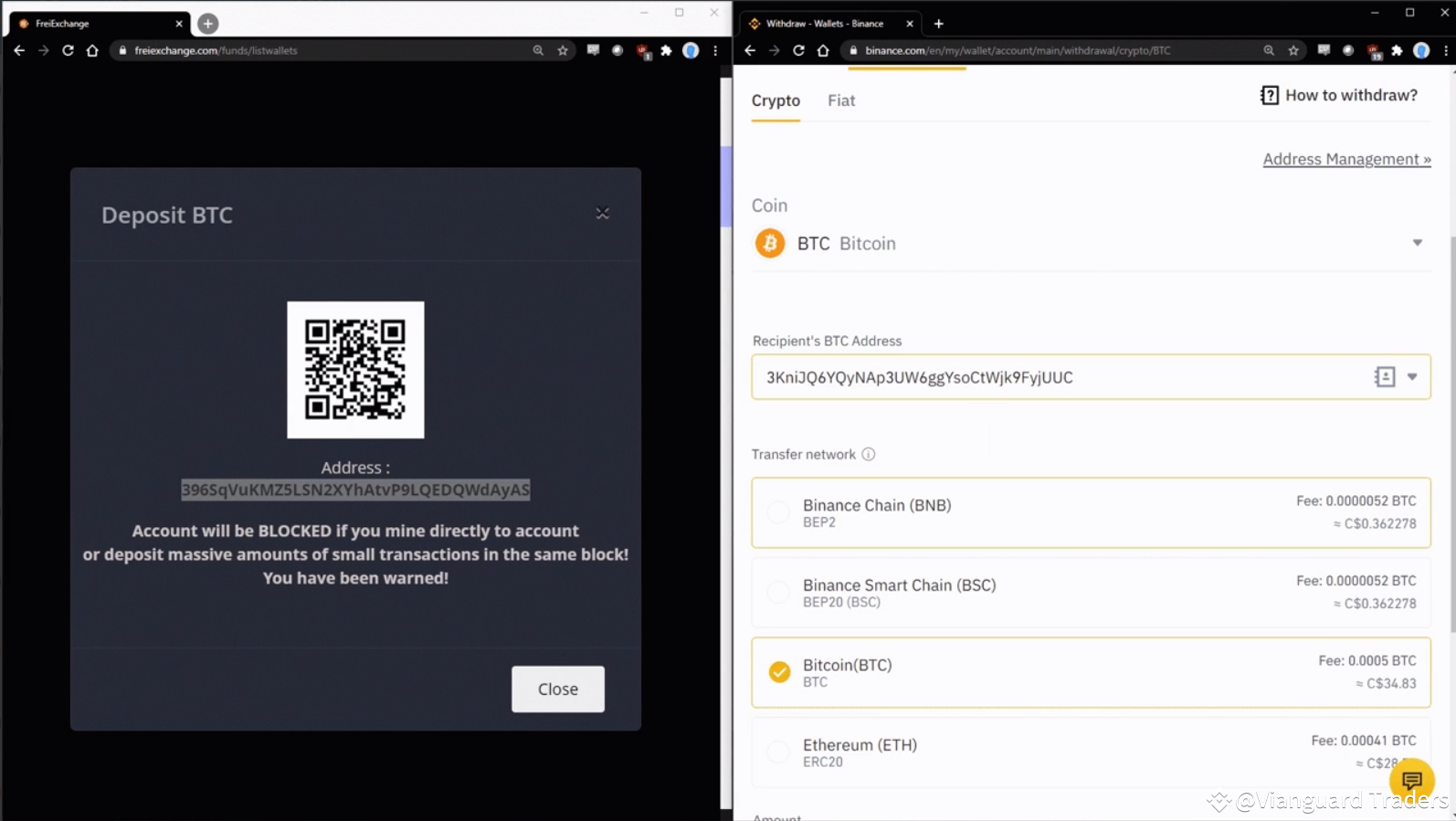
Task: Go back in Binance browser window
Action: (750, 50)
